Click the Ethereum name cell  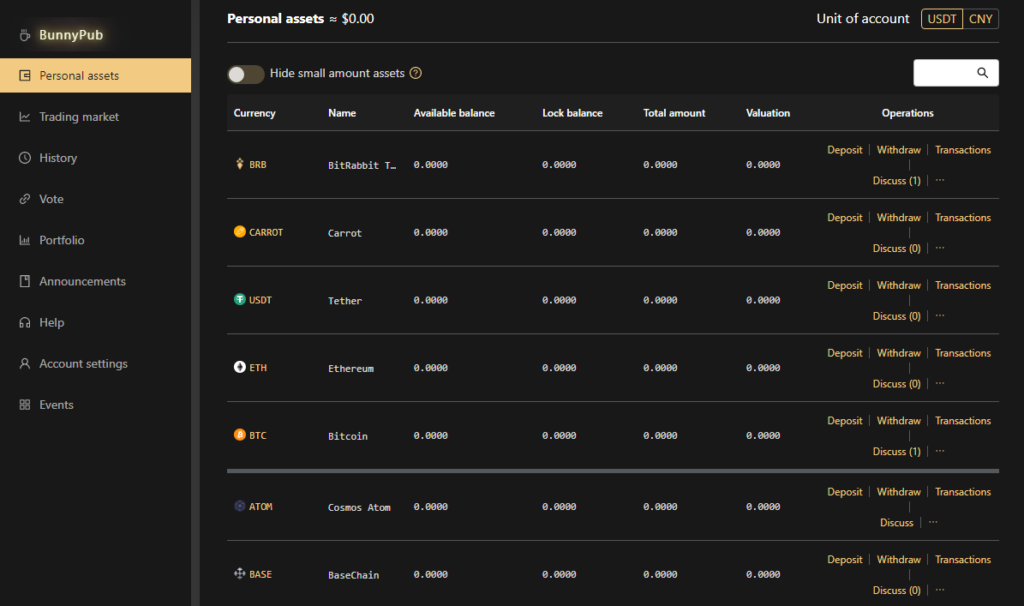[x=351, y=368]
